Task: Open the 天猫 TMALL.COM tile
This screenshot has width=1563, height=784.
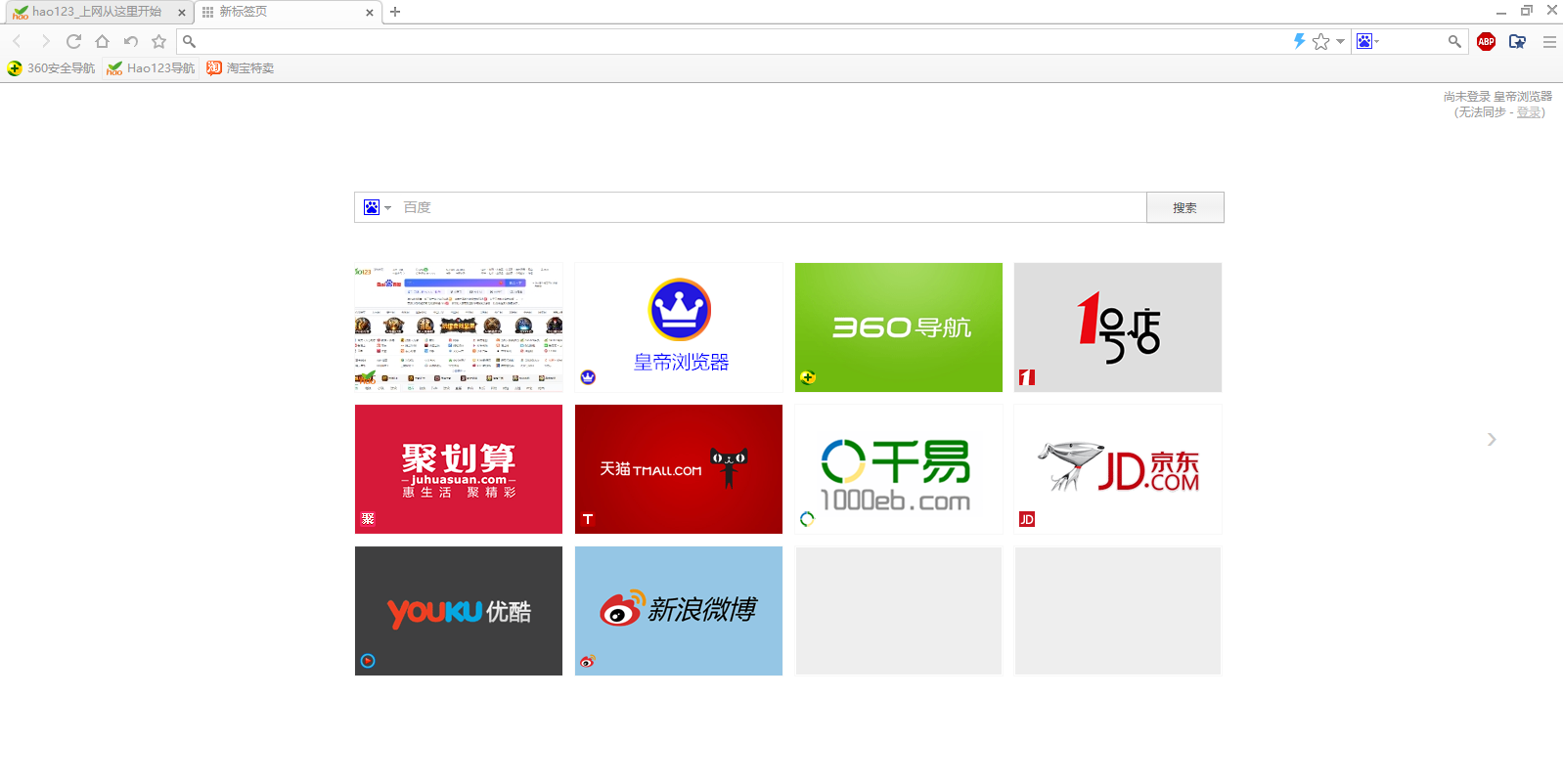Action: [x=679, y=469]
